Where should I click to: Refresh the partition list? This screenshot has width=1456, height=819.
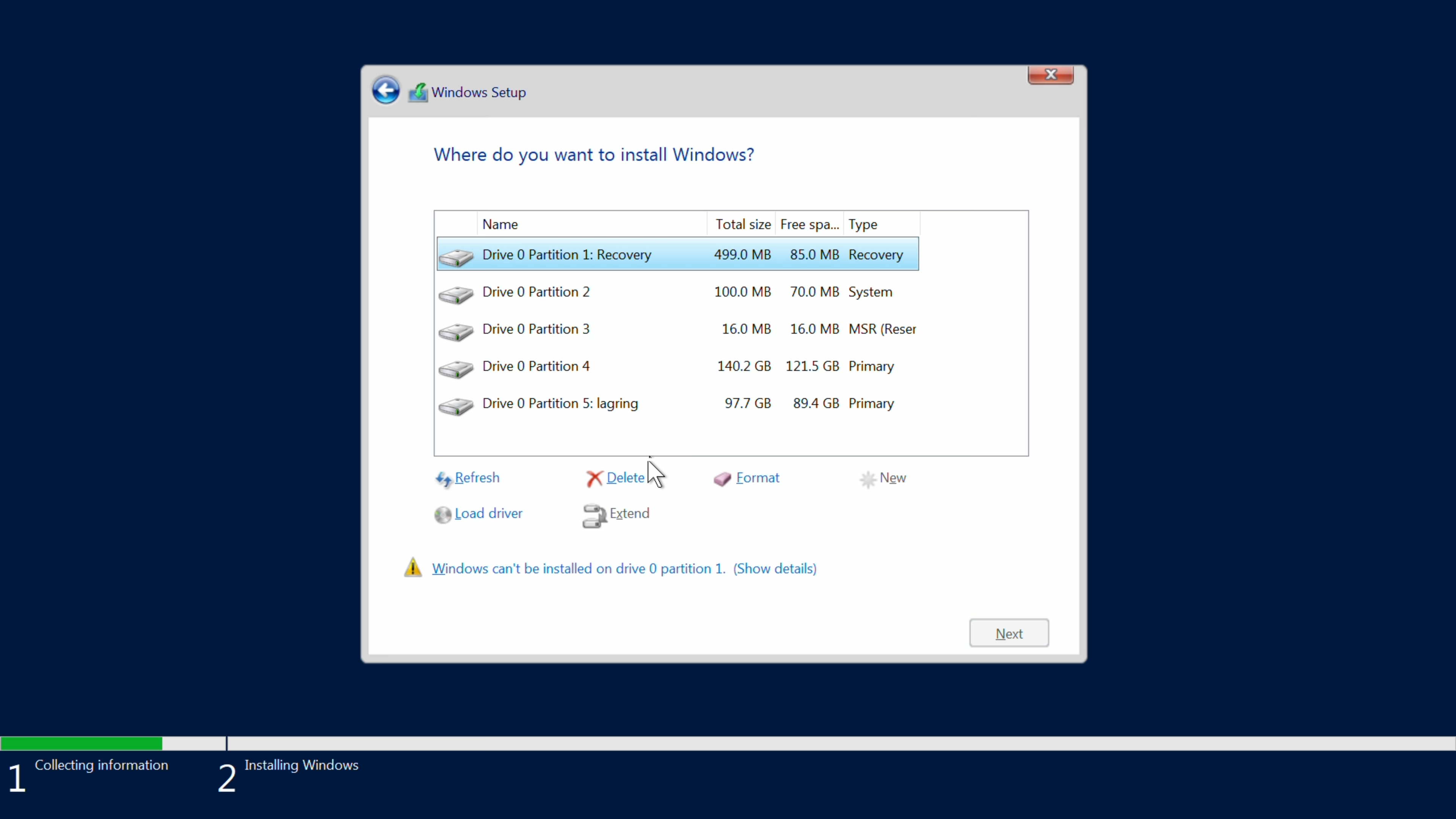[477, 478]
